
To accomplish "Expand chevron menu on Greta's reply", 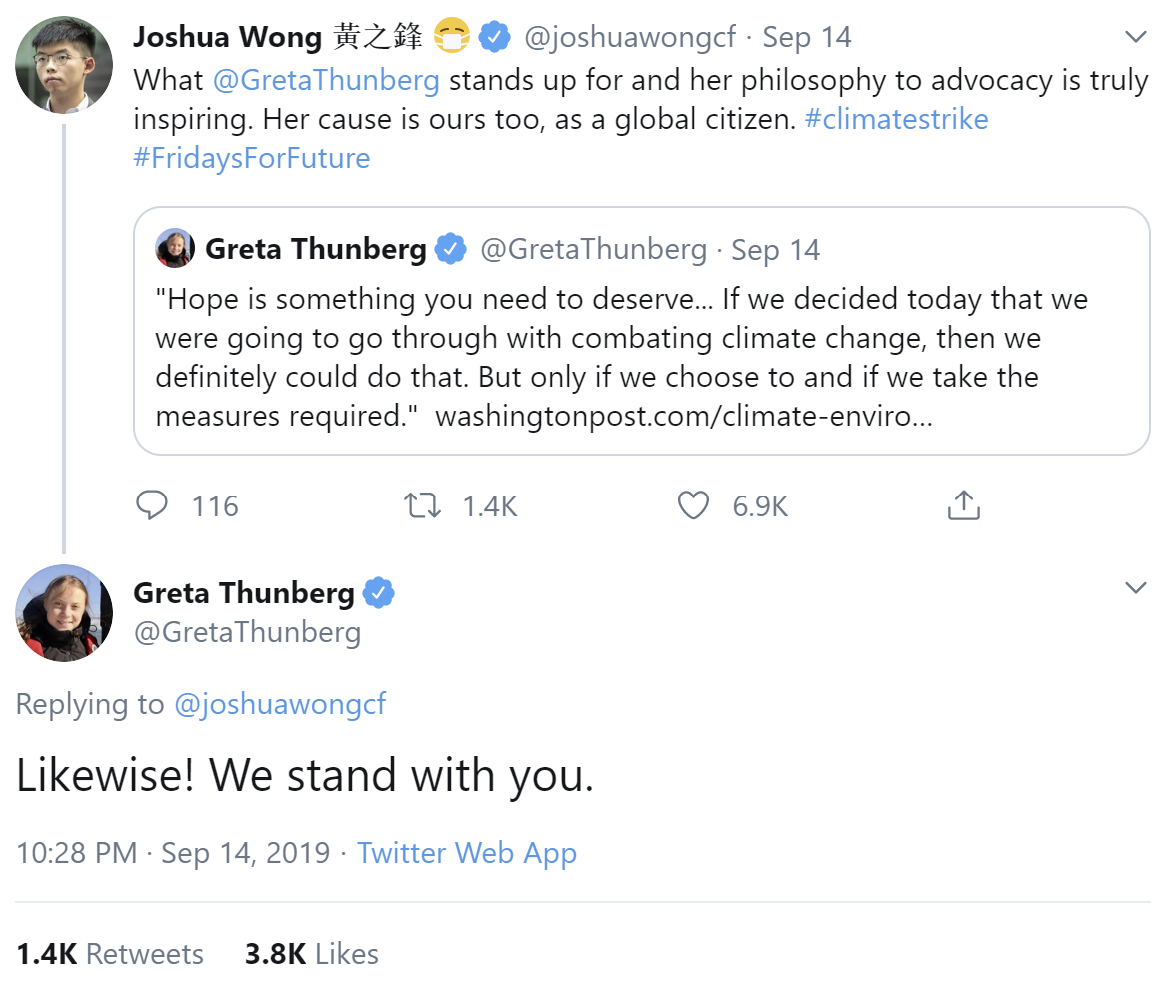I will [x=1135, y=588].
